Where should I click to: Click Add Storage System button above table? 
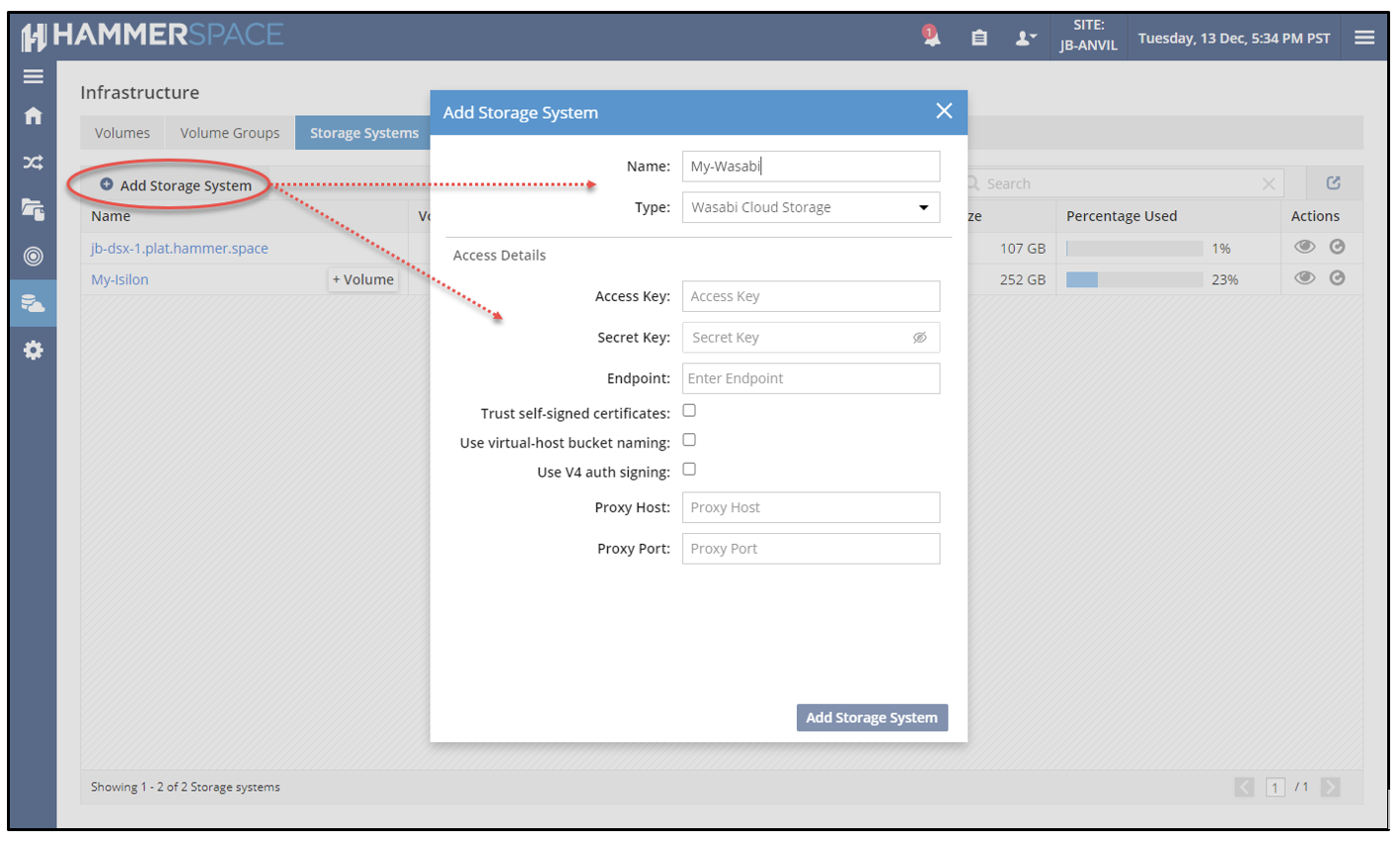tap(177, 185)
